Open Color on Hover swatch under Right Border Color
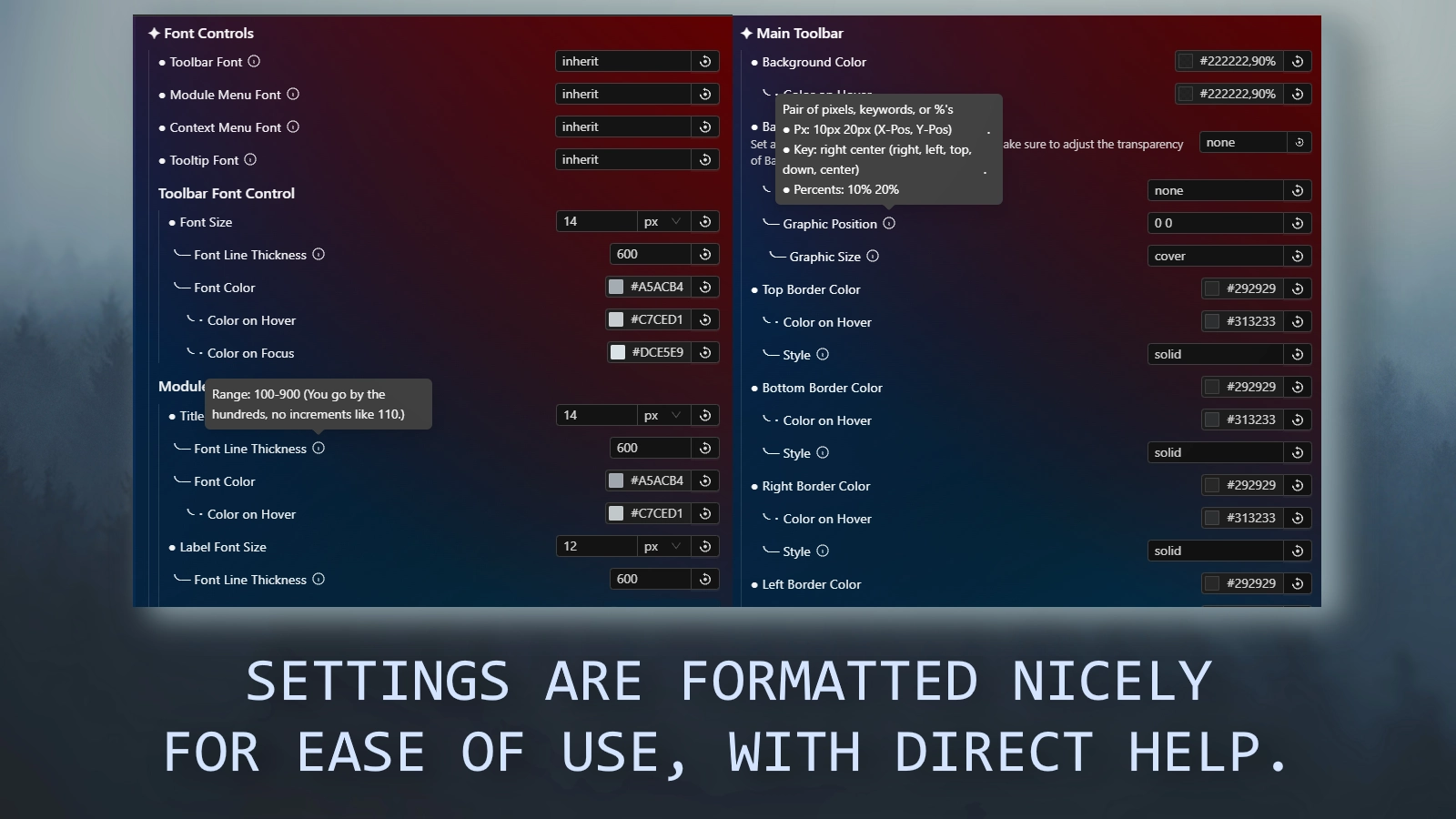The image size is (1456, 819). point(1212,519)
